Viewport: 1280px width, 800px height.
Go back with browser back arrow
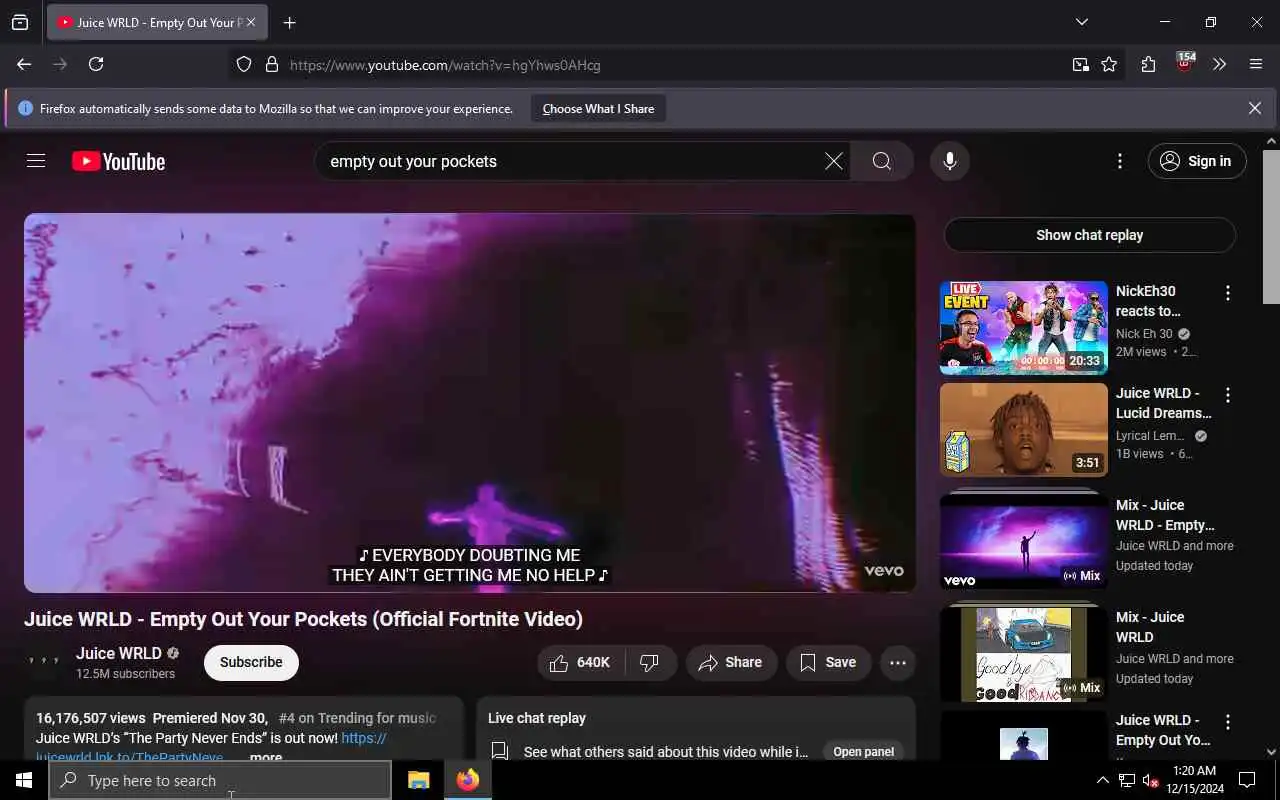click(24, 64)
